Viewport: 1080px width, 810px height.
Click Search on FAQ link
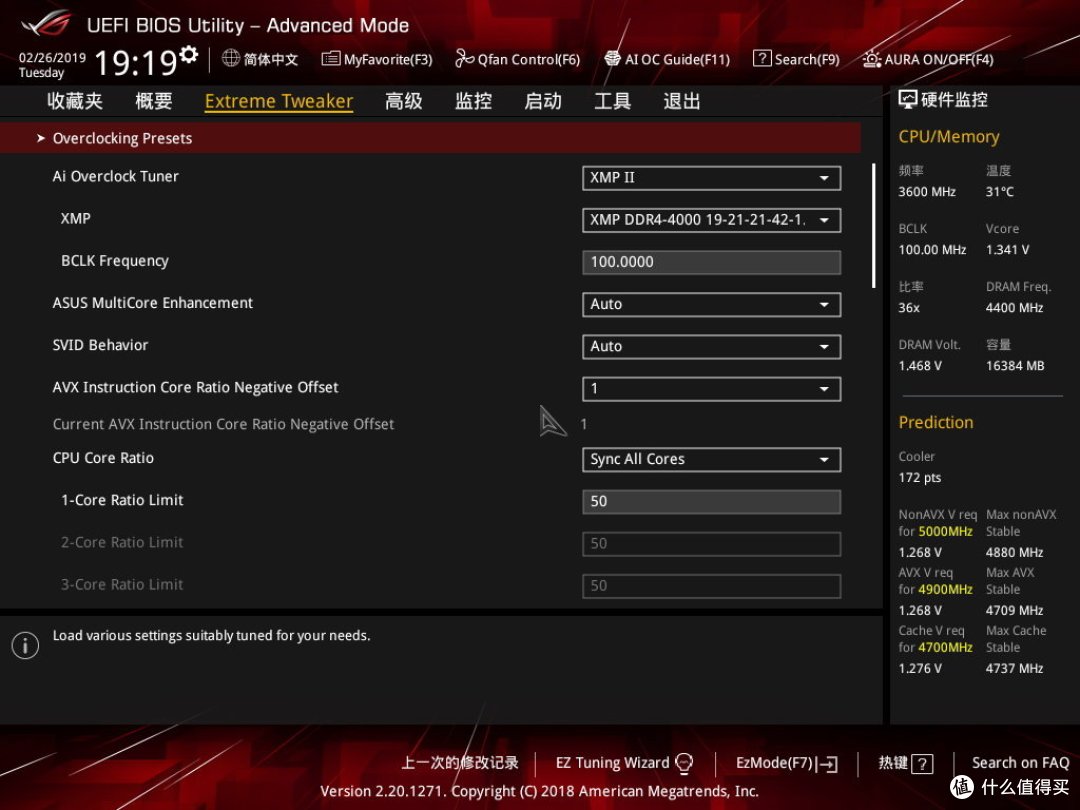pyautogui.click(x=1020, y=763)
